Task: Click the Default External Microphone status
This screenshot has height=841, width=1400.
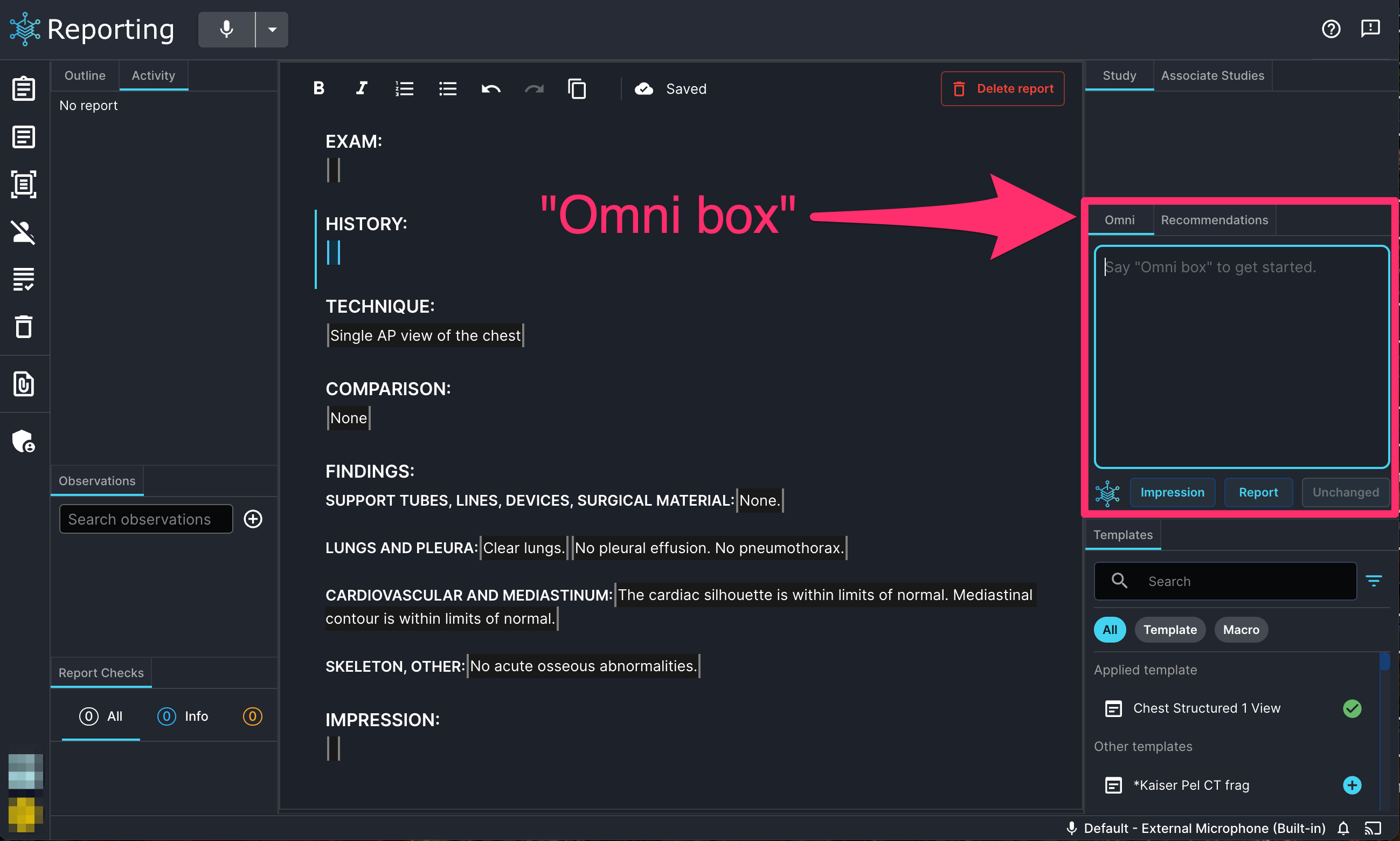Action: (1196, 829)
